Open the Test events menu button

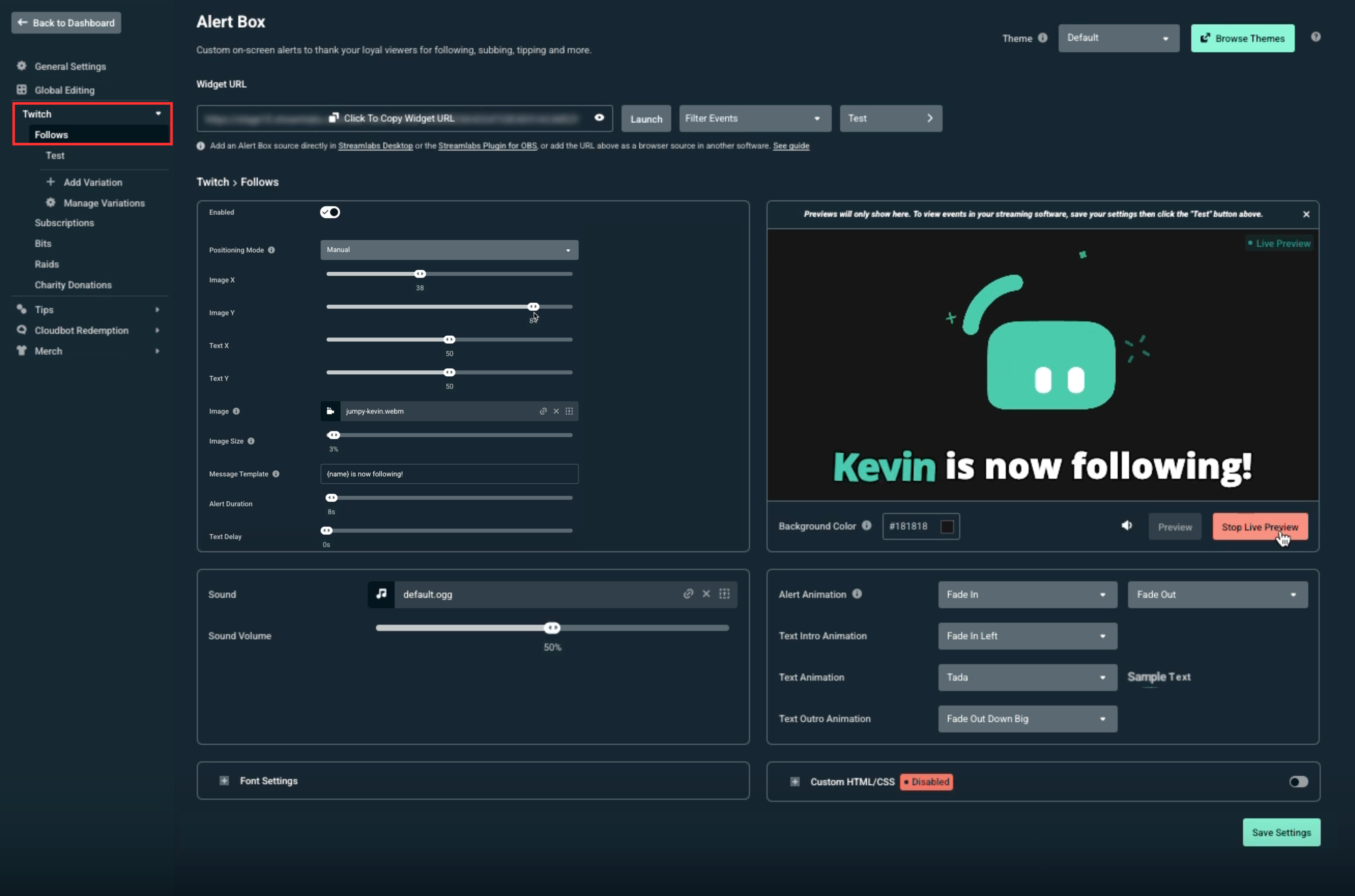(x=890, y=118)
